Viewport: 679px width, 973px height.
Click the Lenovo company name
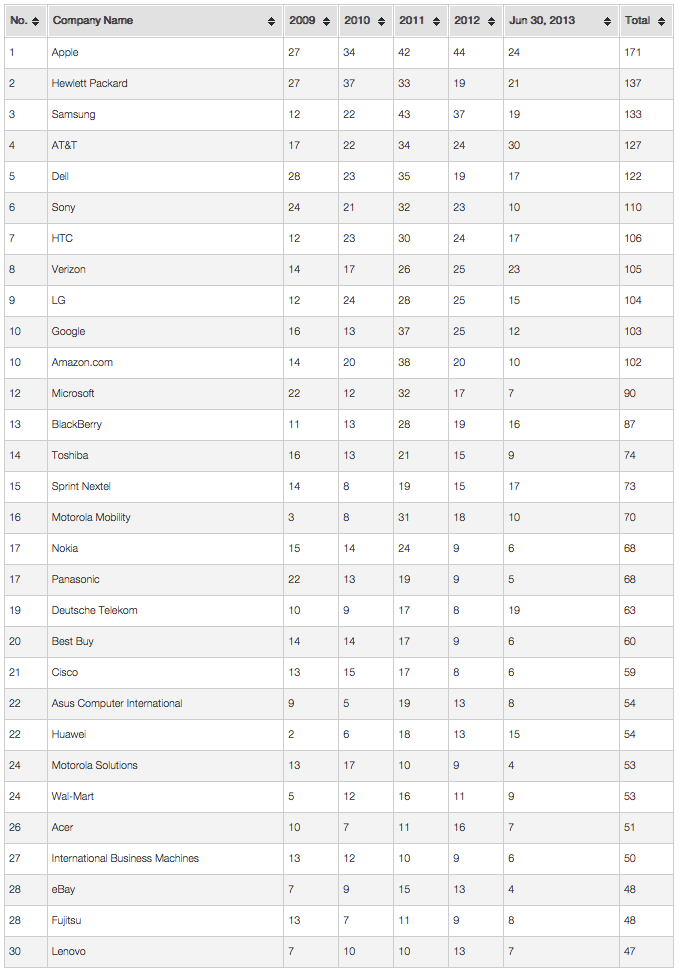pos(68,951)
